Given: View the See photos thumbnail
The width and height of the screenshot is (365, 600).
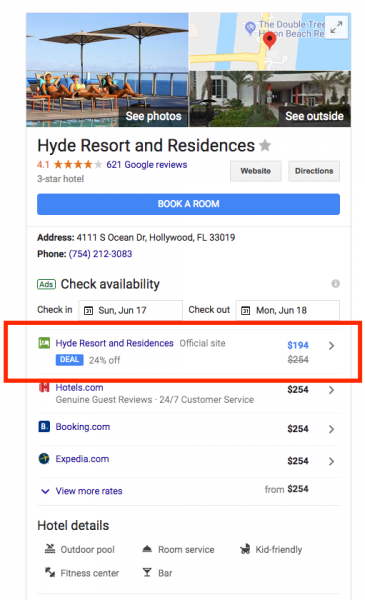Looking at the screenshot, I should (108, 70).
